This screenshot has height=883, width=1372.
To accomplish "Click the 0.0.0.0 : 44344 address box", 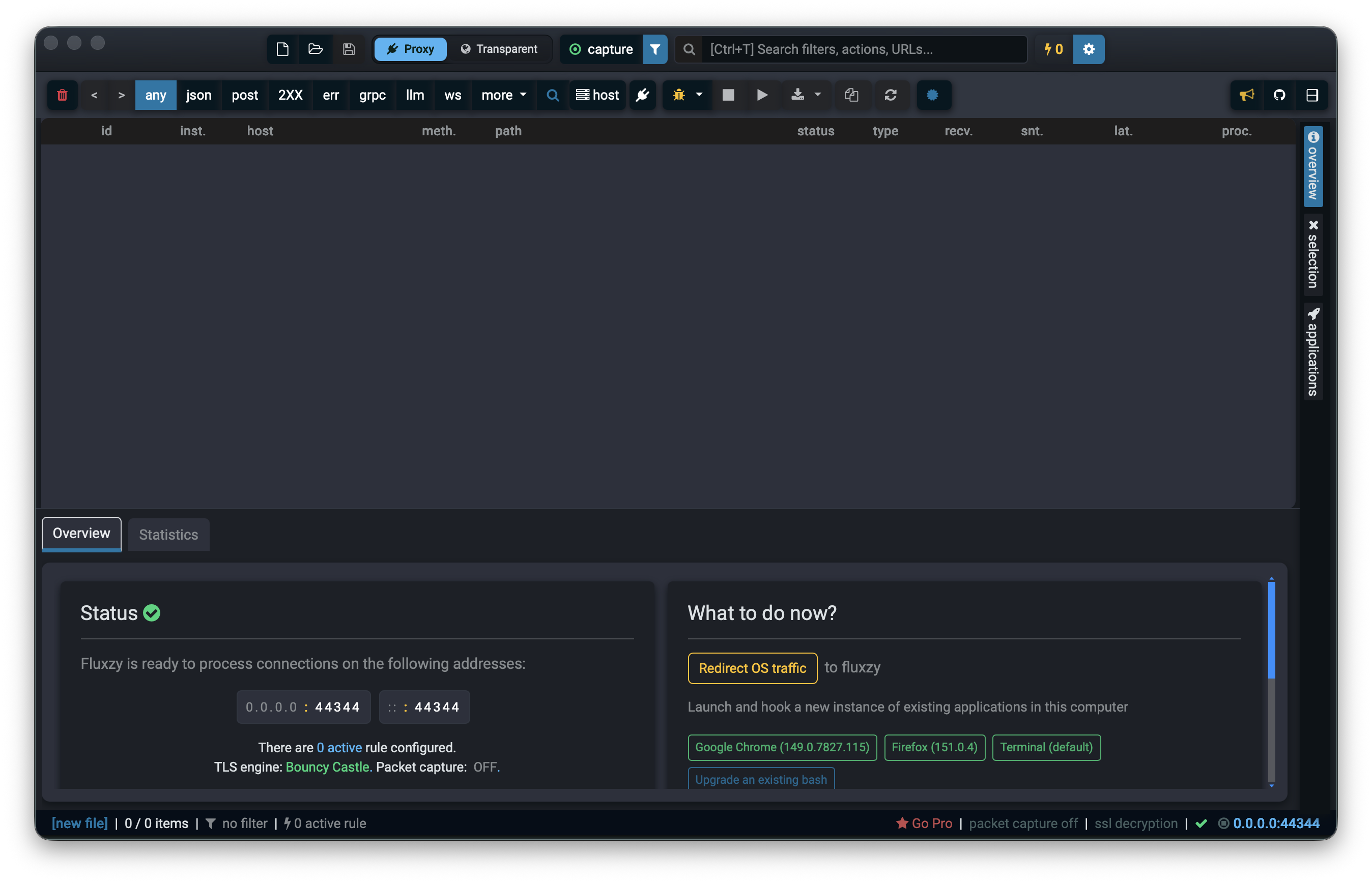I will 303,708.
